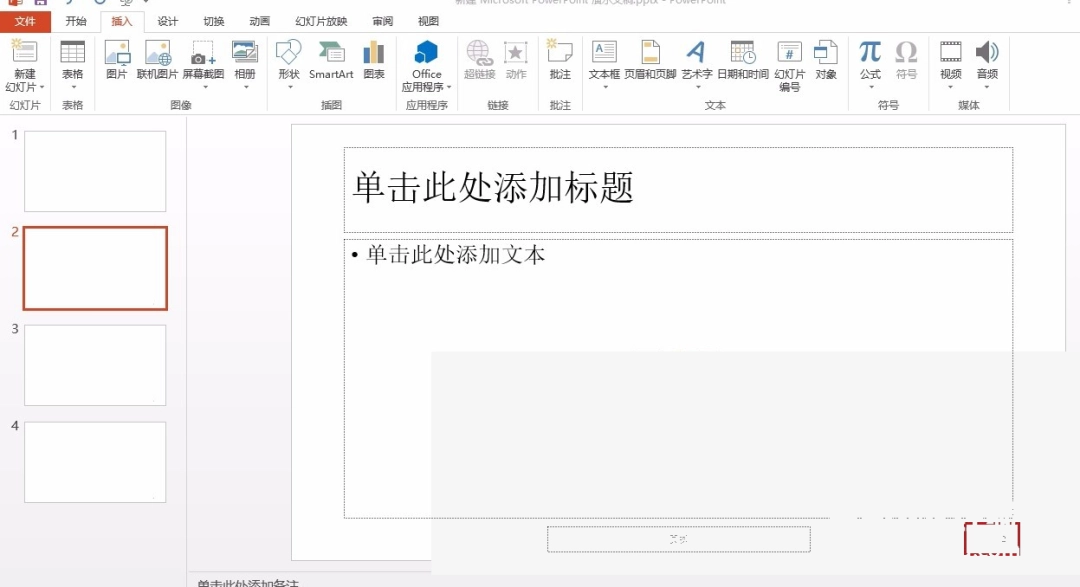Select the 插入 (Insert) tab

(x=121, y=21)
